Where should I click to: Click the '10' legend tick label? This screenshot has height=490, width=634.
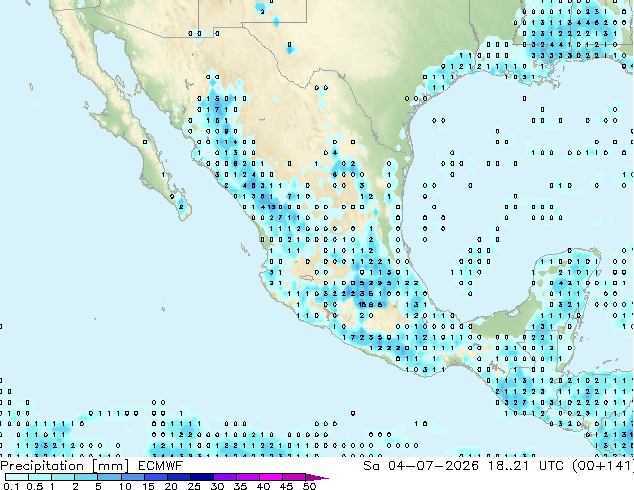tap(125, 486)
